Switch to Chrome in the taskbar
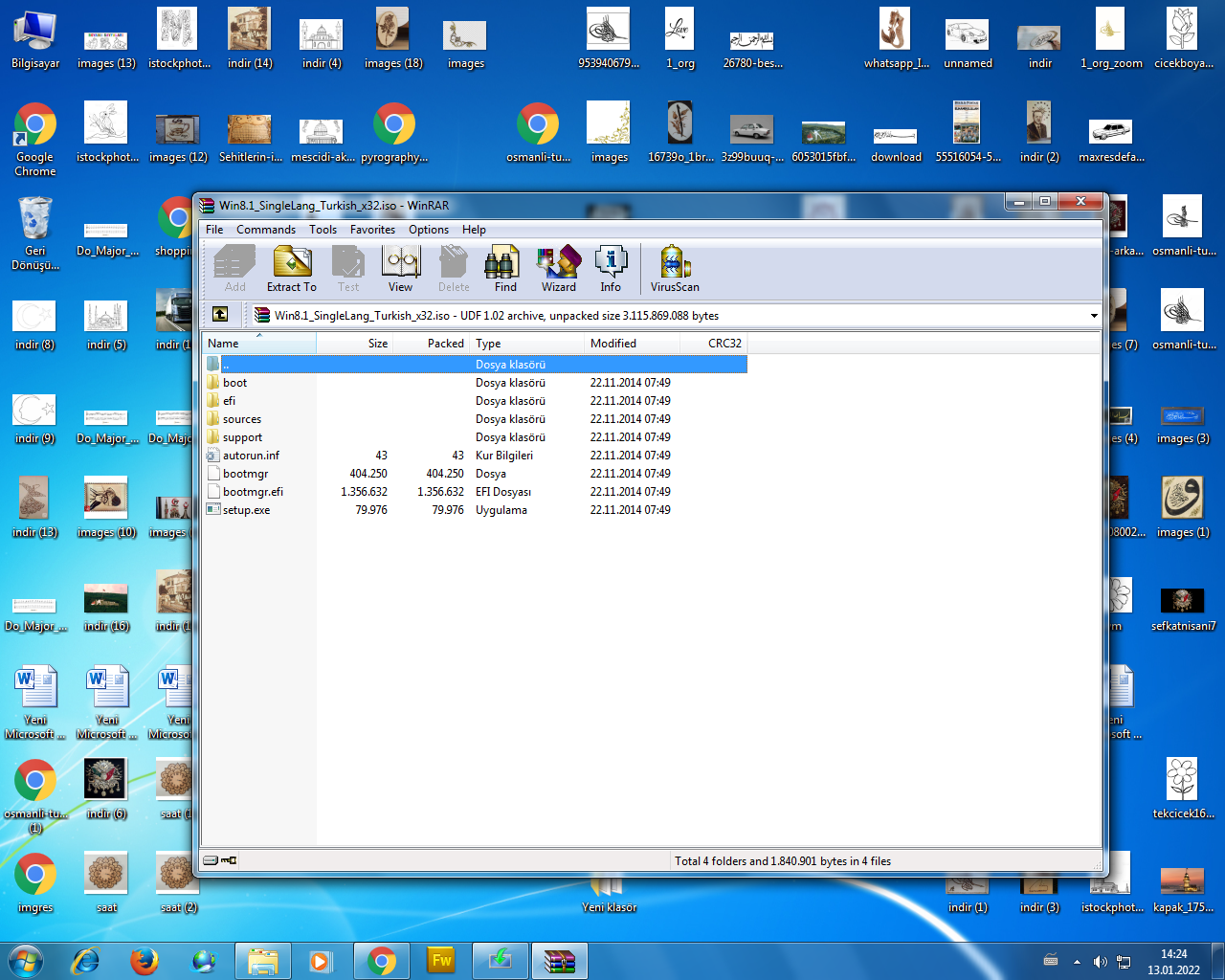 point(382,961)
